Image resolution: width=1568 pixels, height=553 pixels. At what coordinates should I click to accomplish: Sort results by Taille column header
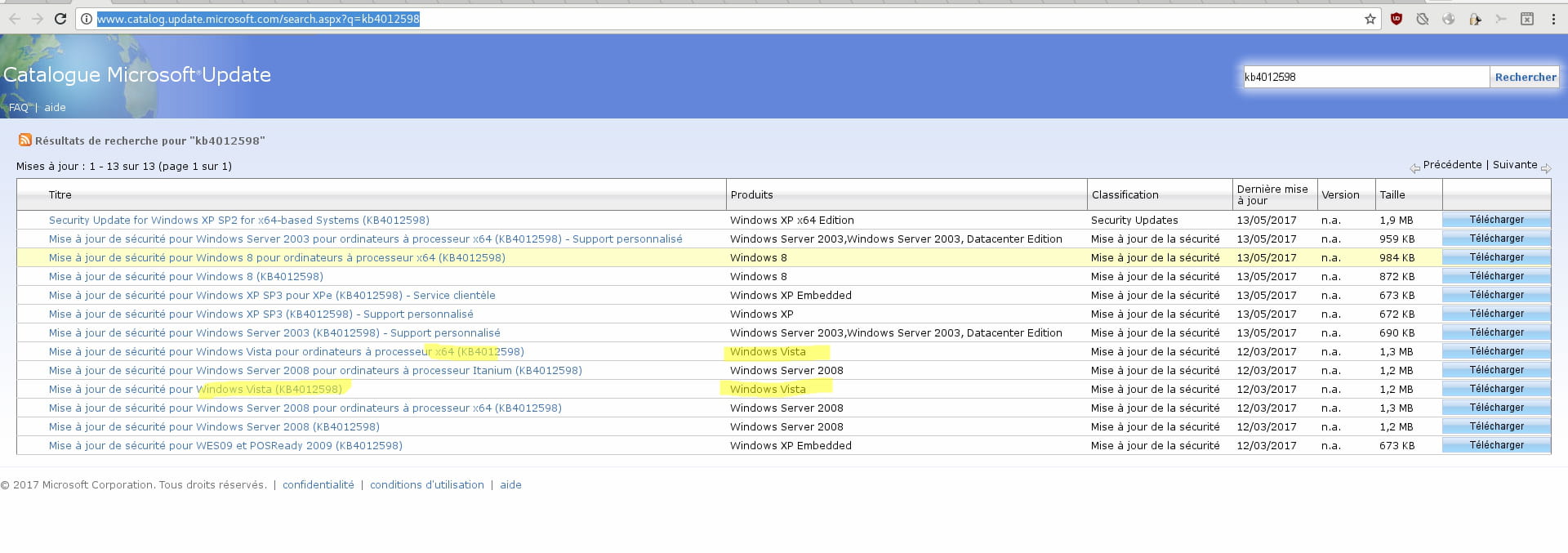click(1392, 194)
